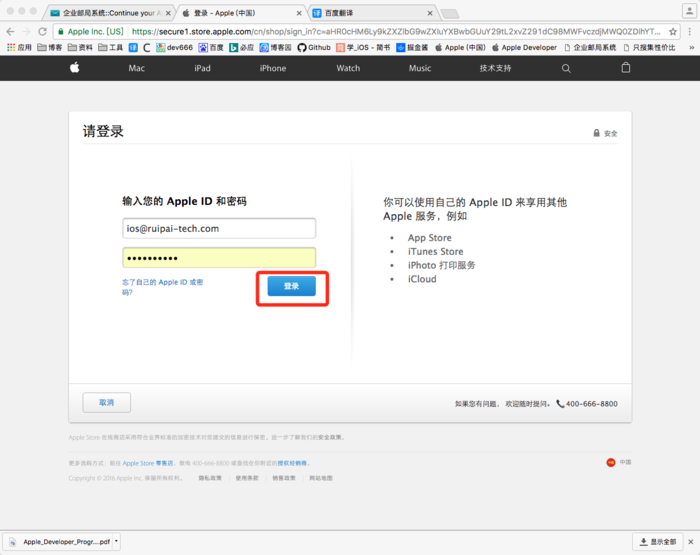This screenshot has height=555, width=700.
Task: Open iPad in Apple navigation
Action: point(202,68)
